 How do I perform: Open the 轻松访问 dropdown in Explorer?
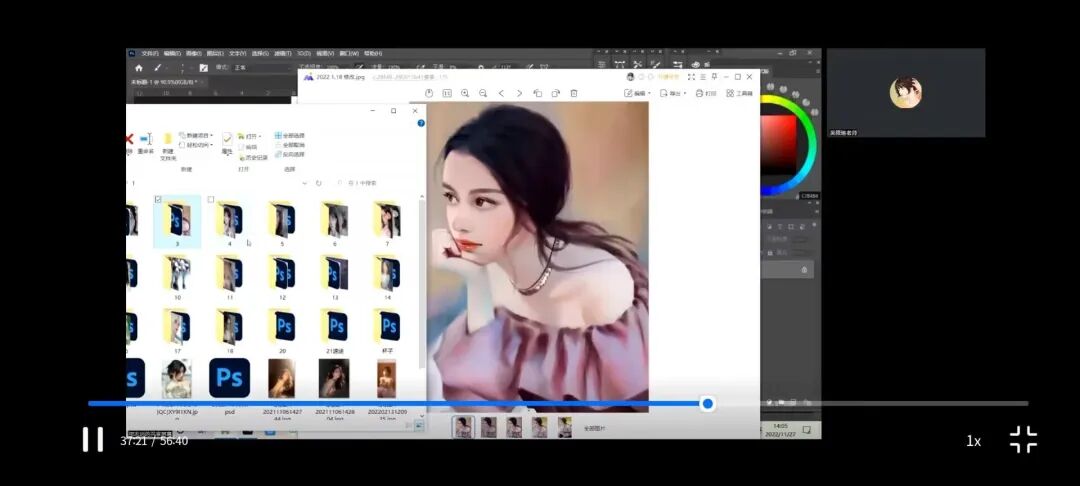(196, 145)
